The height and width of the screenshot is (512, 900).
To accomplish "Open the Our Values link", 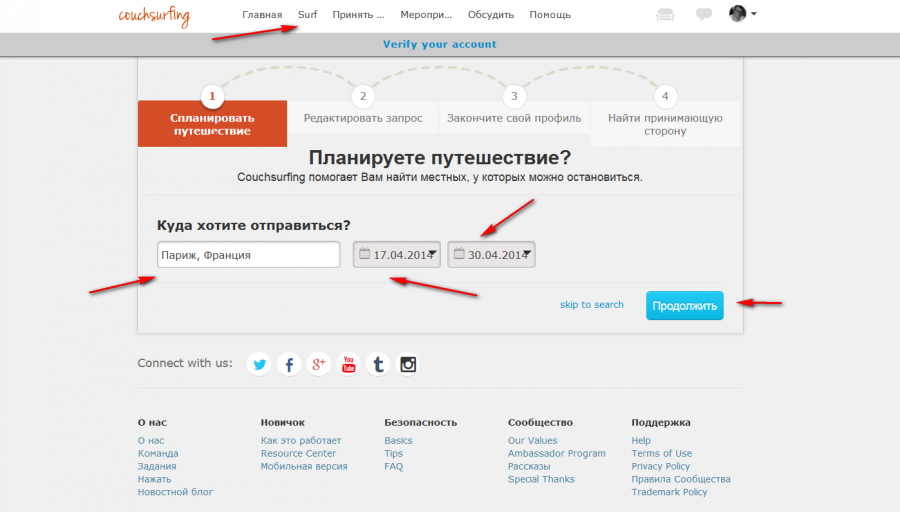I will 533,440.
